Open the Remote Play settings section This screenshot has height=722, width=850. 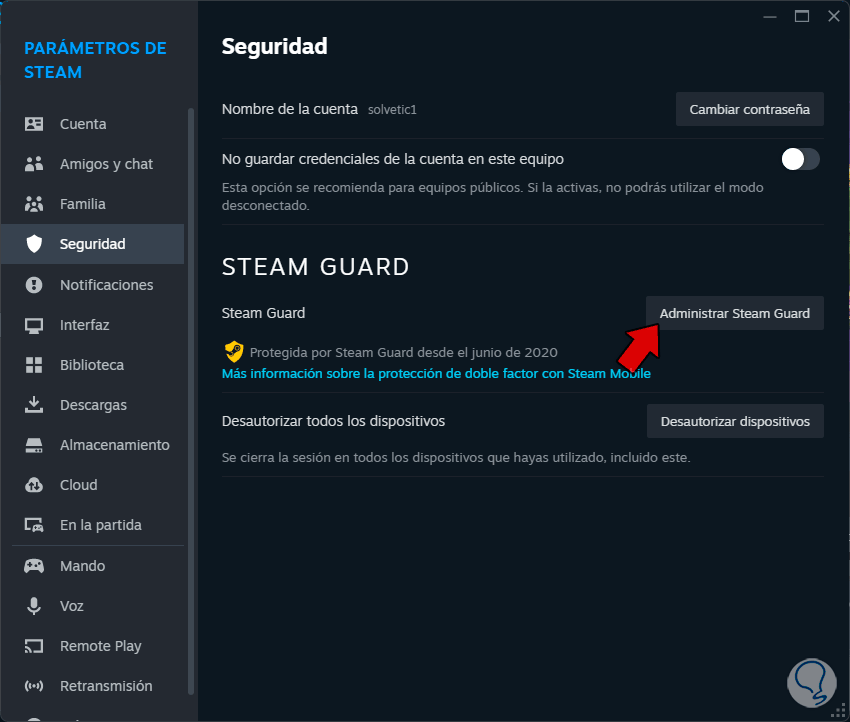point(100,646)
